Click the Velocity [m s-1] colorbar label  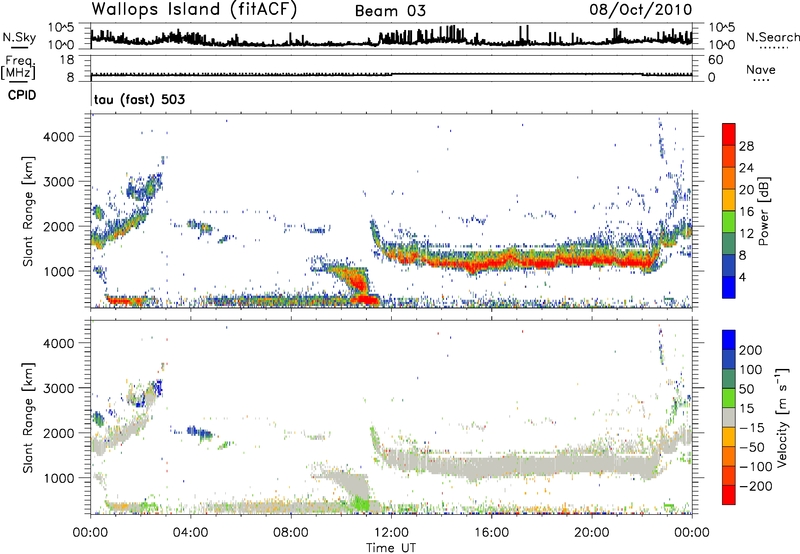point(781,417)
